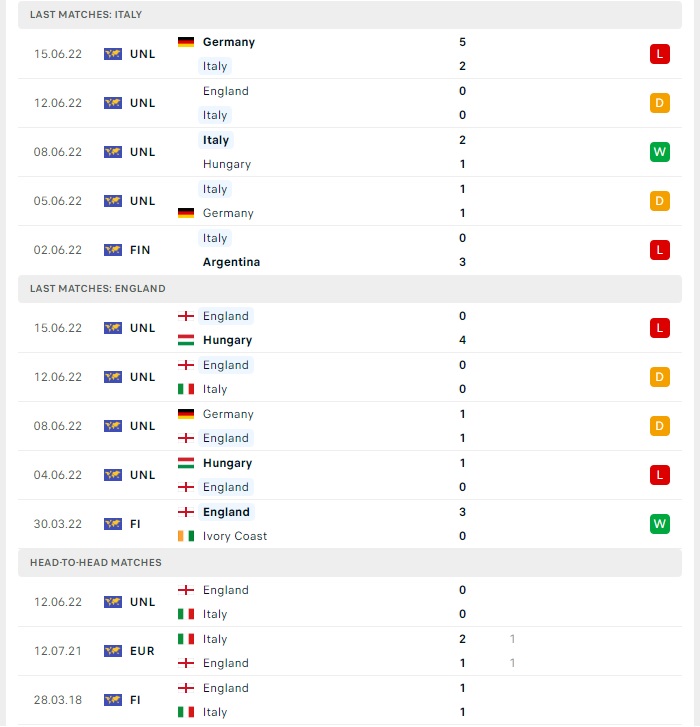Viewport: 700px width, 727px height.
Task: Click the Ivory Coast flag icon
Action: 186,536
